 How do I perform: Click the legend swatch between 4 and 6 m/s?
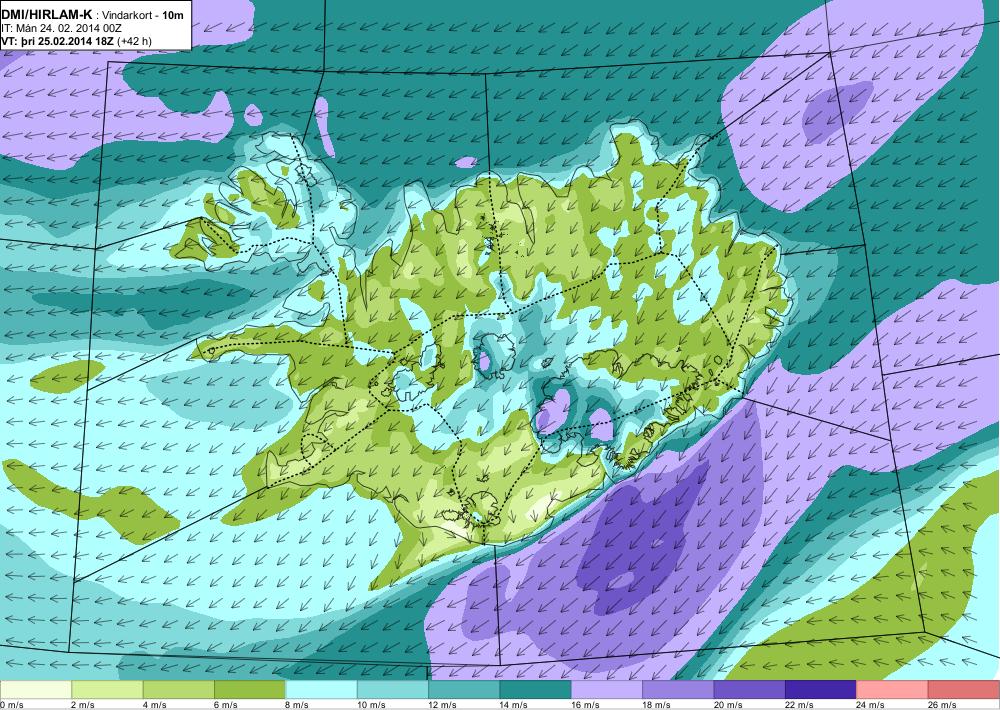click(x=179, y=690)
